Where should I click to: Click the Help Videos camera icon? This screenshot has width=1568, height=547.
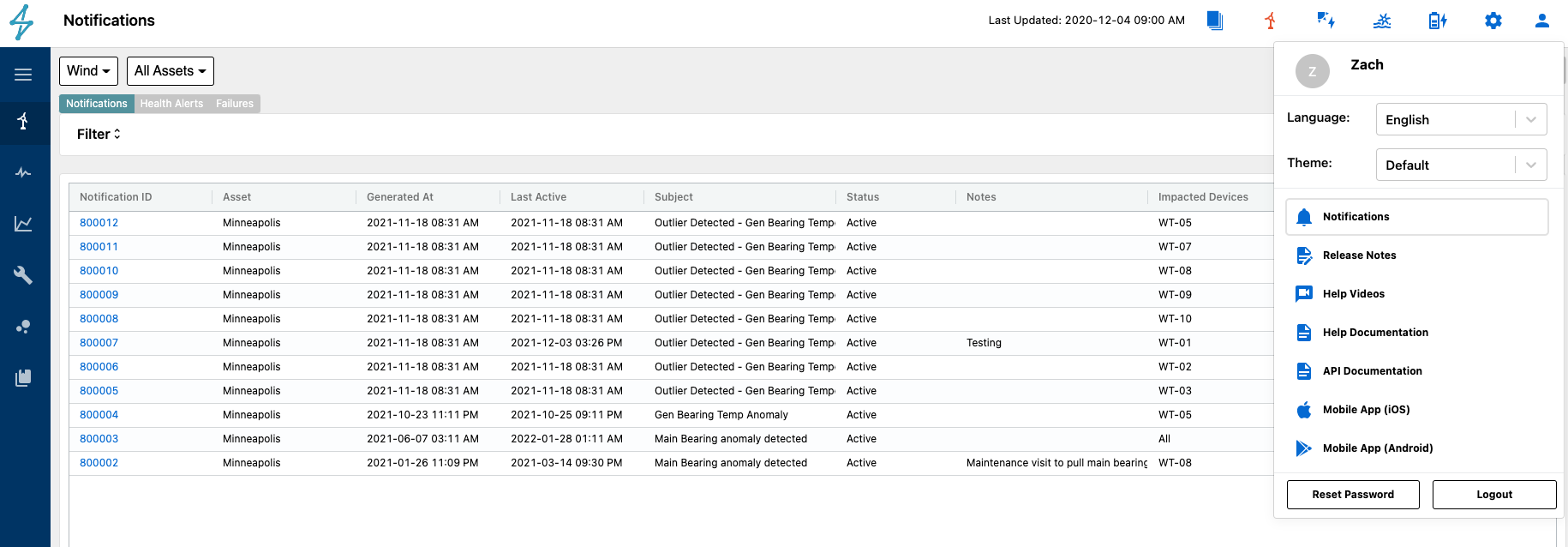(1304, 294)
